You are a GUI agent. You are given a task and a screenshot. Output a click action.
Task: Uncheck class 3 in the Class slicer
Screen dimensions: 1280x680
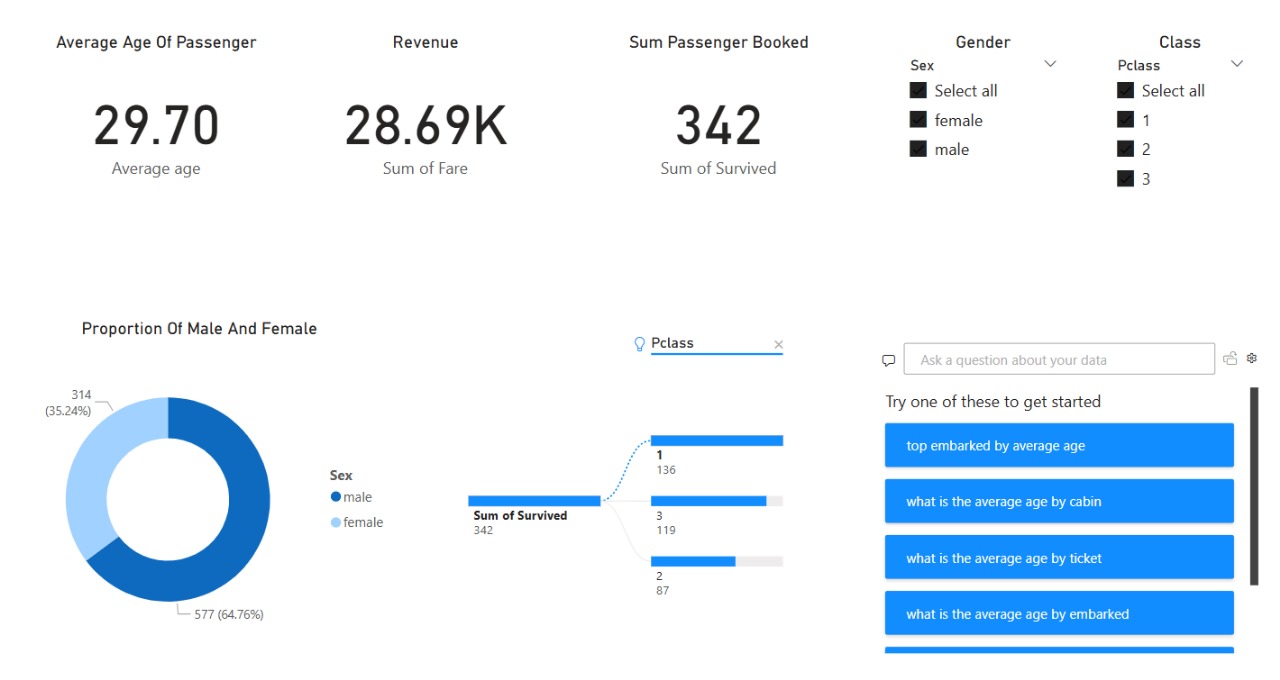click(1126, 178)
